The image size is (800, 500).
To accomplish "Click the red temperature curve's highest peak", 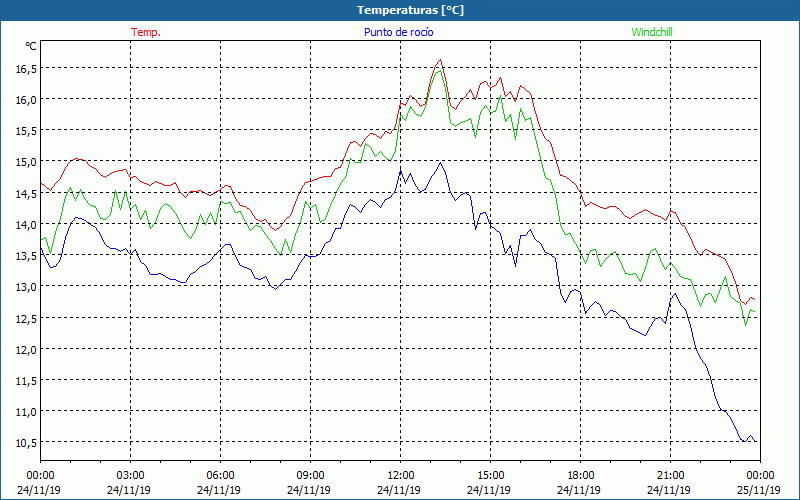I will 441,60.
